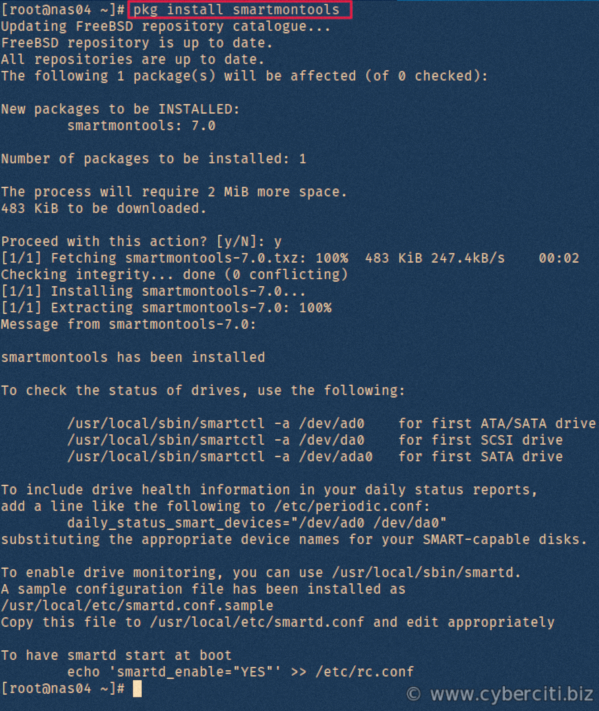This screenshot has height=711, width=599.
Task: Click the terminal cursor block at bottom prompt
Action: (137, 688)
